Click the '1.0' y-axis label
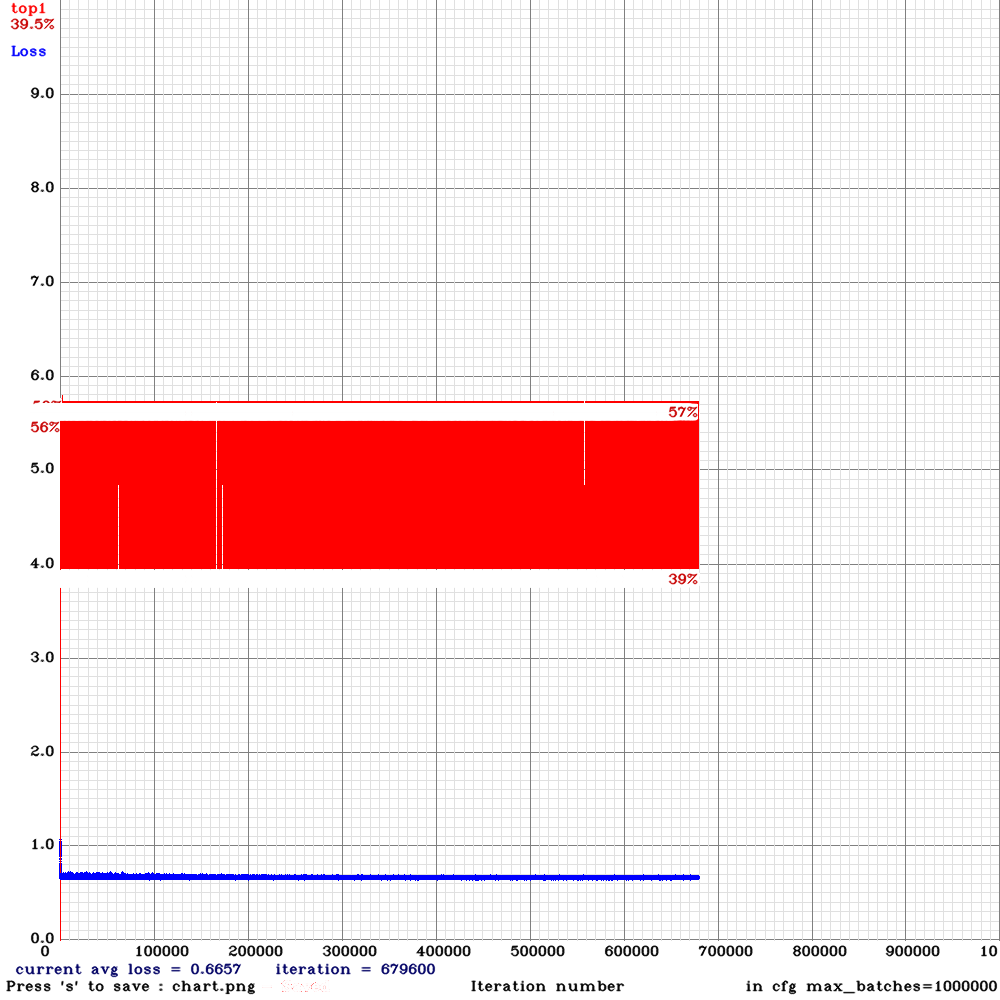This screenshot has height=1000, width=1000. [42, 845]
